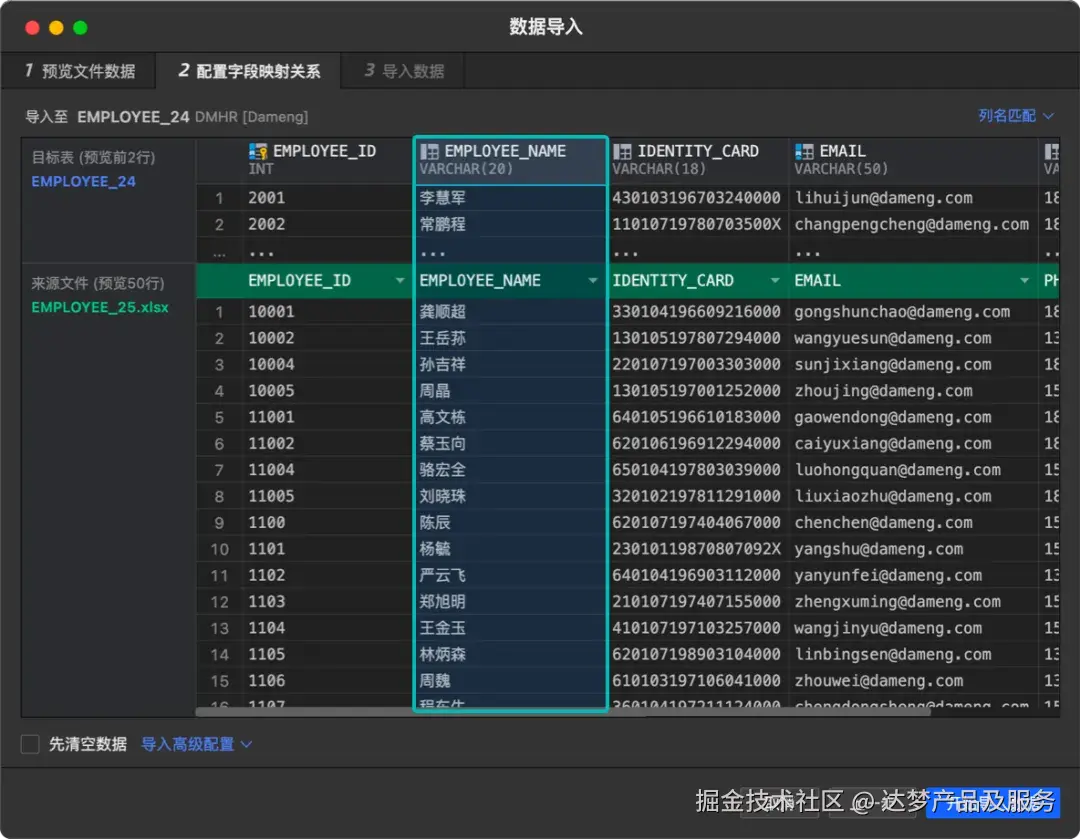Open the 列名匹配 matching dropdown
Image resolution: width=1080 pixels, height=839 pixels.
[x=1016, y=116]
